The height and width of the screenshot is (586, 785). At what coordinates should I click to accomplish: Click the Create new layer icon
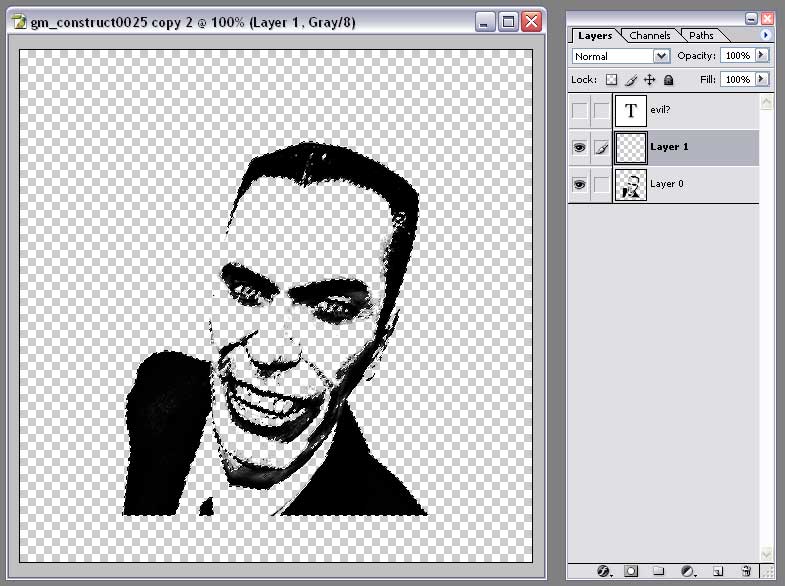click(717, 571)
